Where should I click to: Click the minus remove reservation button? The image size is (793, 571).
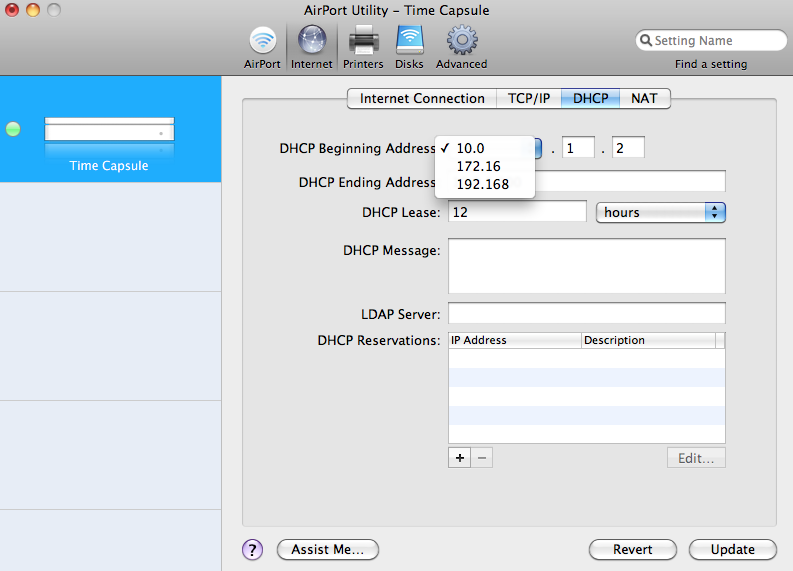[x=481, y=458]
